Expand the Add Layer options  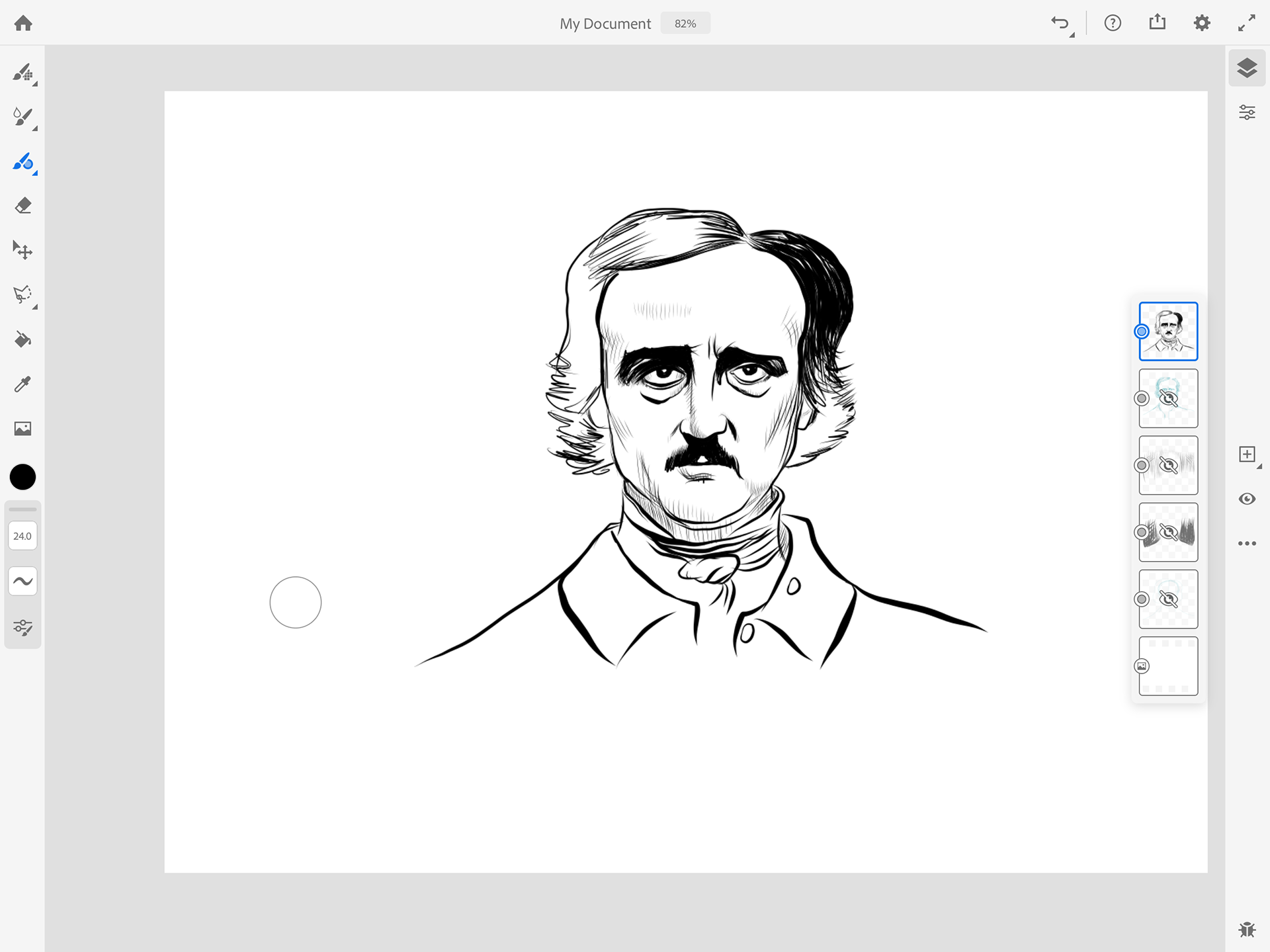(1259, 467)
